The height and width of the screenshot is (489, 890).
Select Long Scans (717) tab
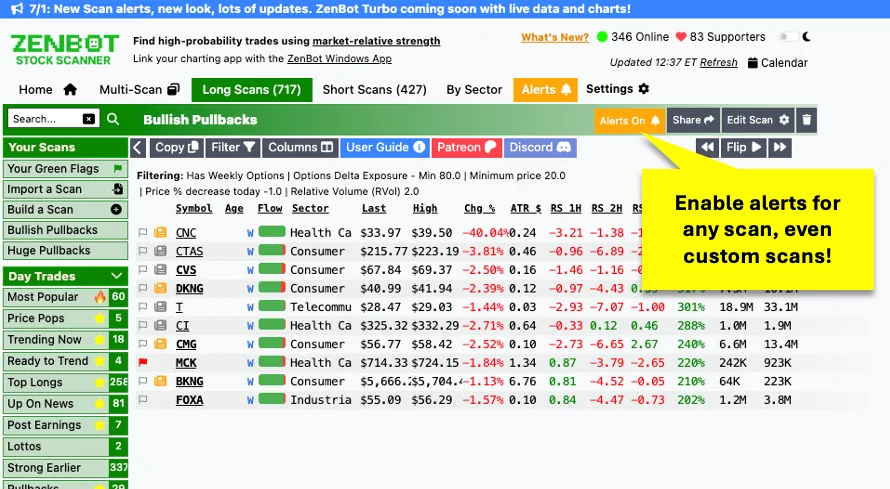click(x=251, y=90)
